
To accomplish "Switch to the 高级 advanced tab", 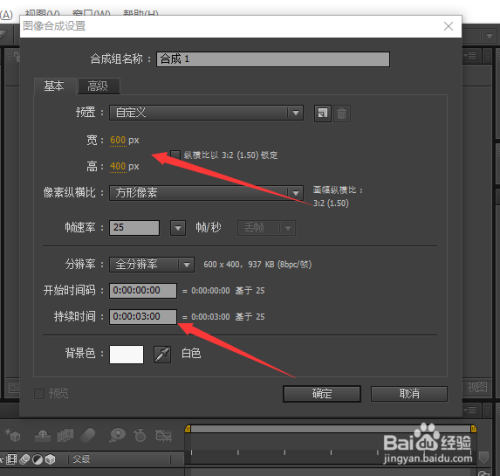I will pyautogui.click(x=98, y=86).
